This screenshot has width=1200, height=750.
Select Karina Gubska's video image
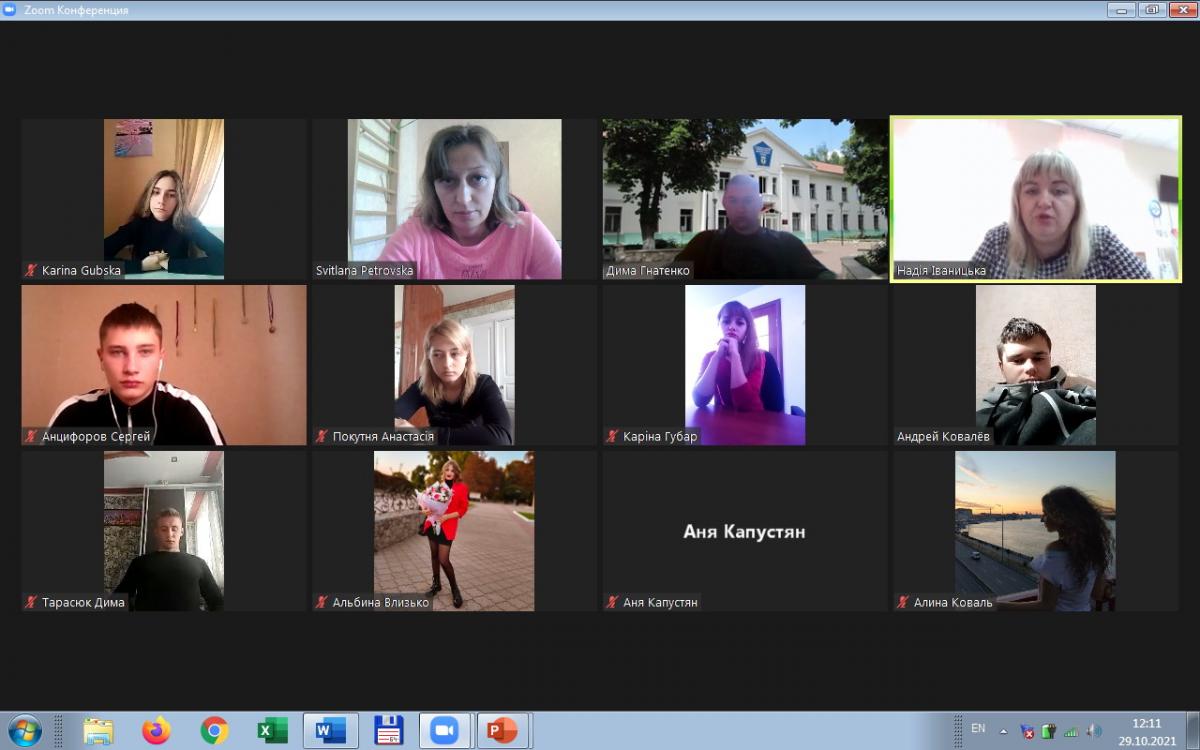164,199
